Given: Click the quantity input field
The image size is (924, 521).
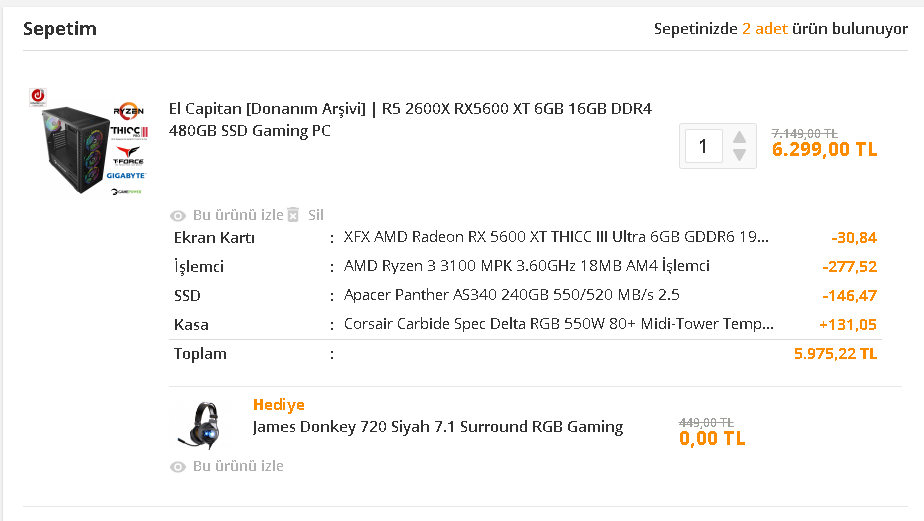Looking at the screenshot, I should point(704,146).
